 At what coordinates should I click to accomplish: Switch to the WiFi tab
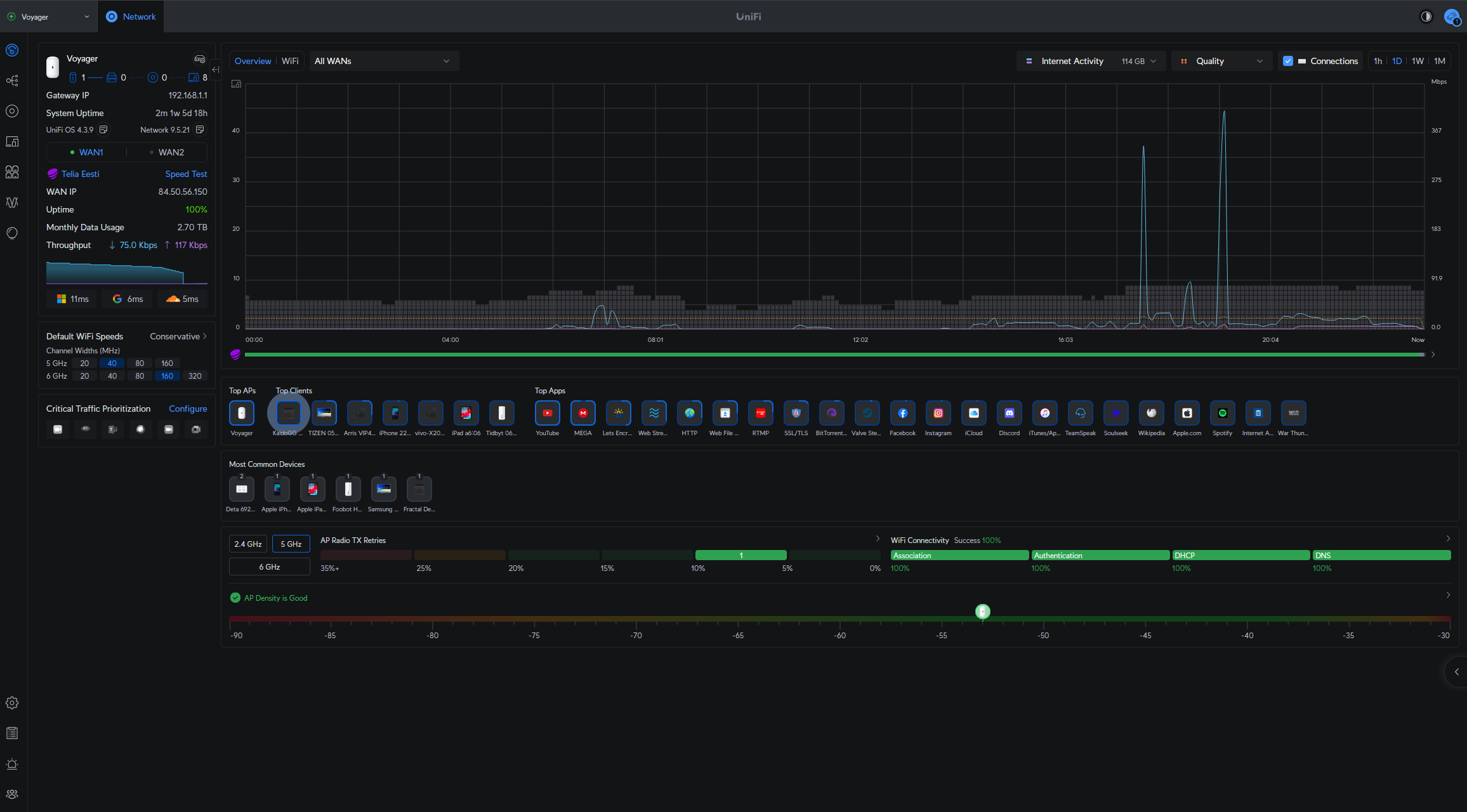pyautogui.click(x=290, y=61)
